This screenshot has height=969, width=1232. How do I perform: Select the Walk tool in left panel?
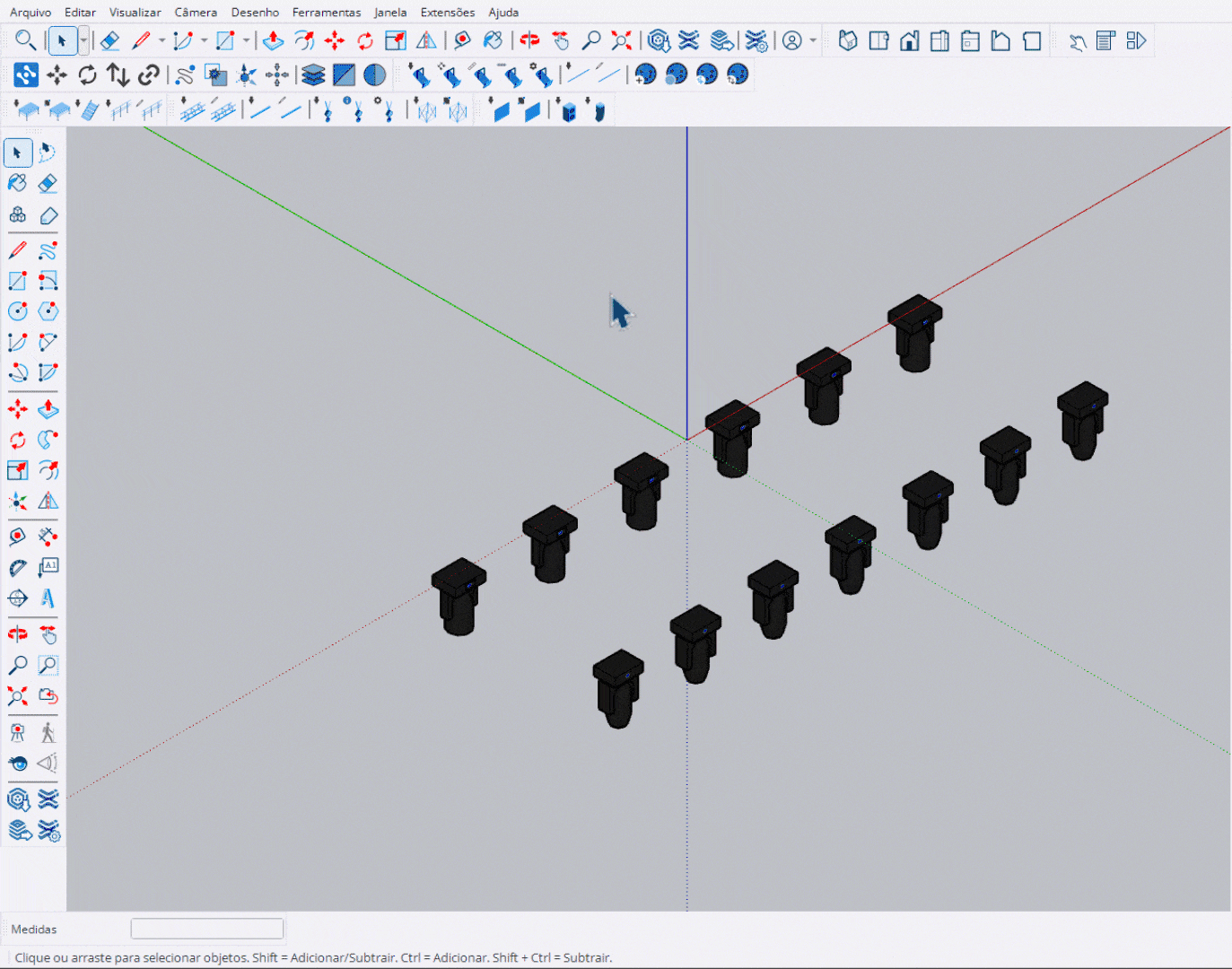(x=48, y=733)
